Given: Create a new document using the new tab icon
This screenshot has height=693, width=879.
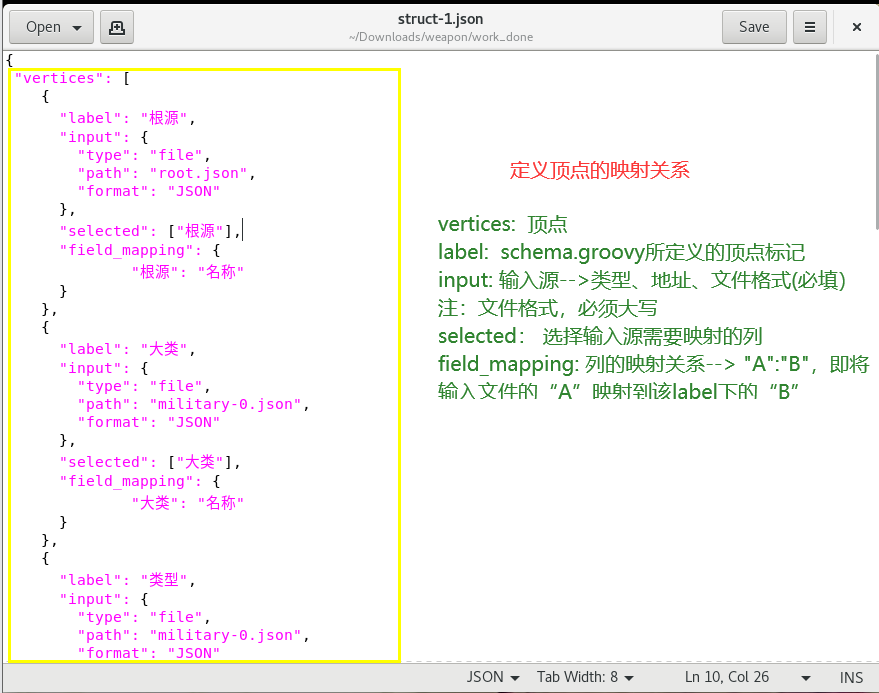Looking at the screenshot, I should 116,27.
